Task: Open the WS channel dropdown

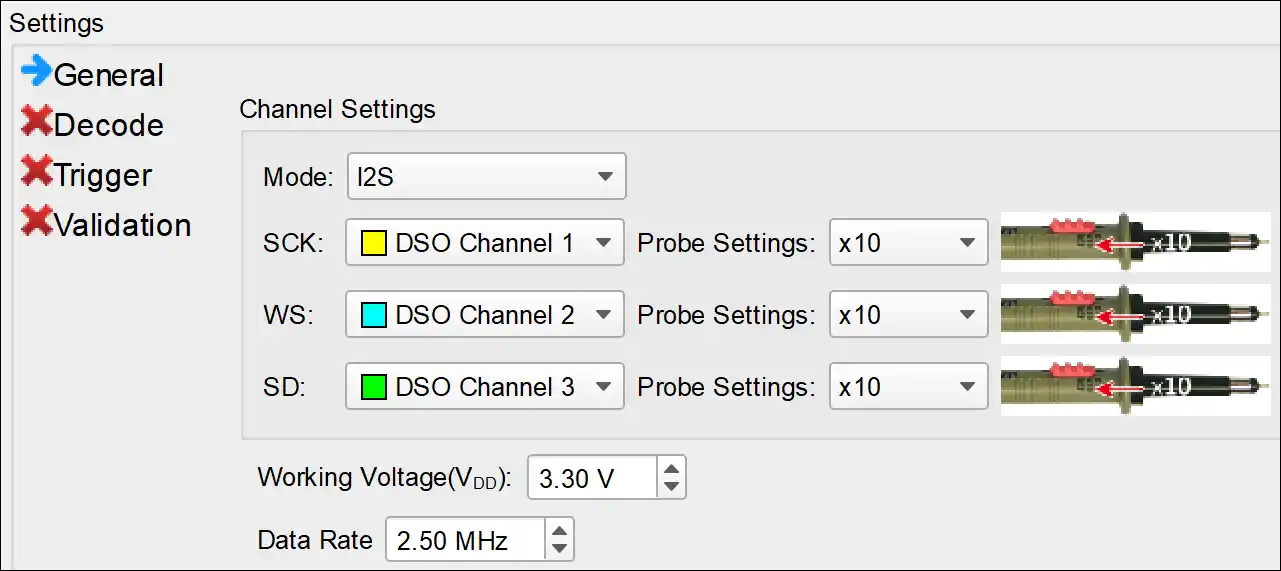Action: coord(485,315)
